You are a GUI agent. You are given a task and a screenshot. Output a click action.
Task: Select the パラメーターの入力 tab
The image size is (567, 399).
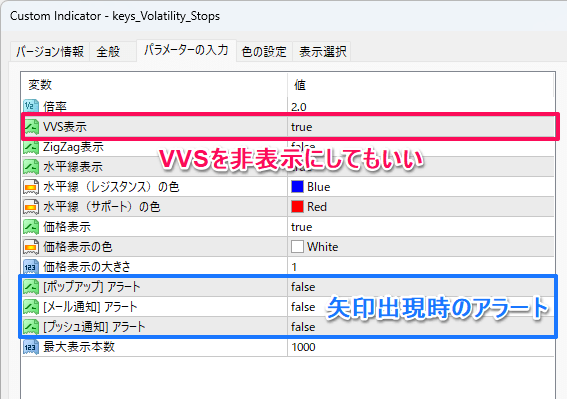click(186, 50)
